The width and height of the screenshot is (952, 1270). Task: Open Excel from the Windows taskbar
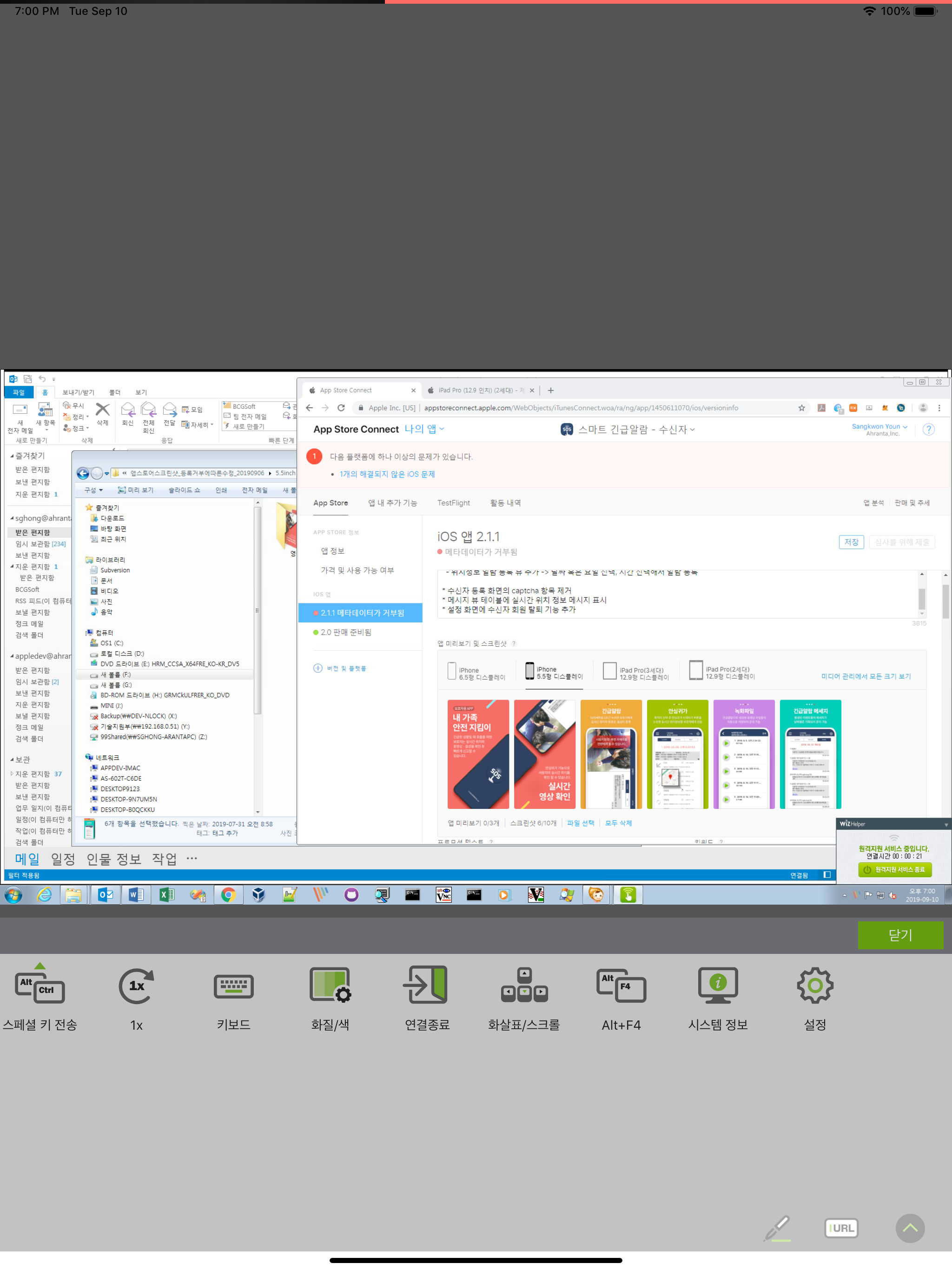(166, 894)
